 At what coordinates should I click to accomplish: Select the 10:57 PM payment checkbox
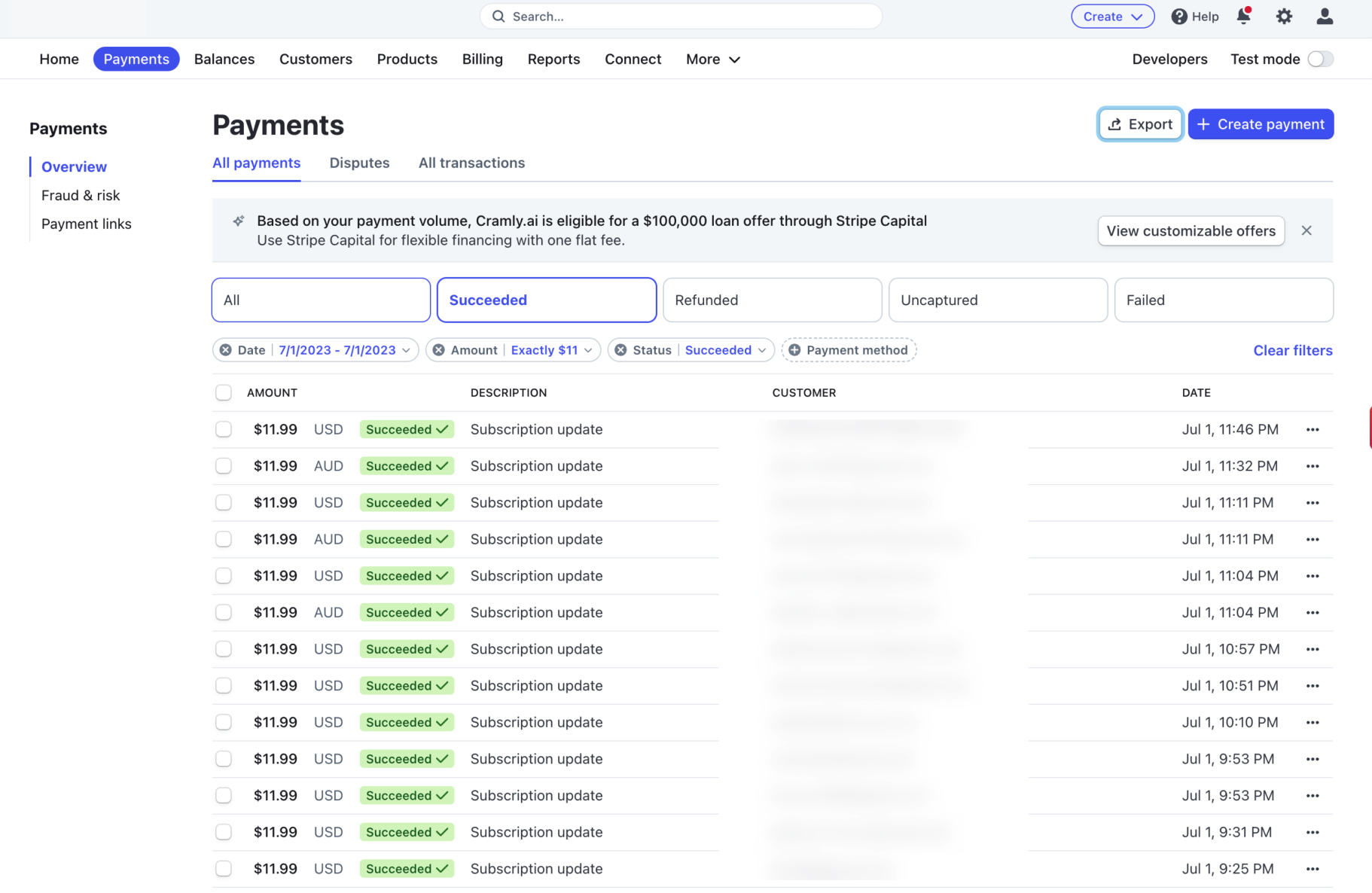[224, 649]
